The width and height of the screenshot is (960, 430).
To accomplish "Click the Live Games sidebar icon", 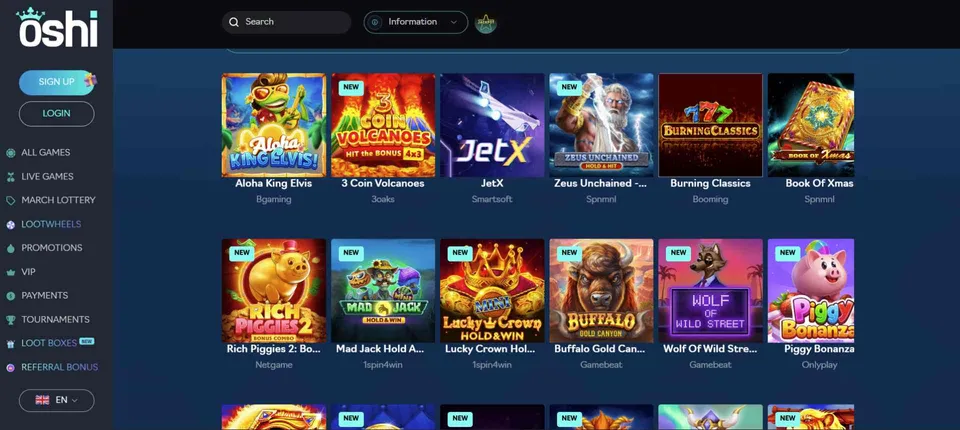I will pos(10,176).
